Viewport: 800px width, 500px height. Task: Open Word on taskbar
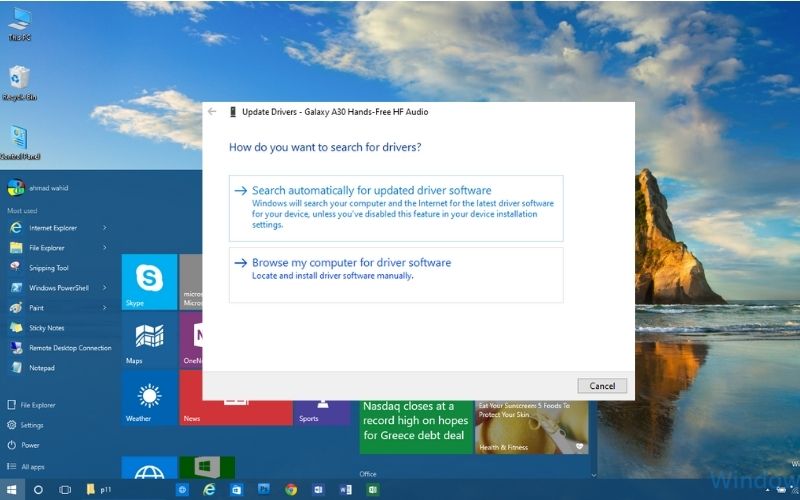(345, 490)
